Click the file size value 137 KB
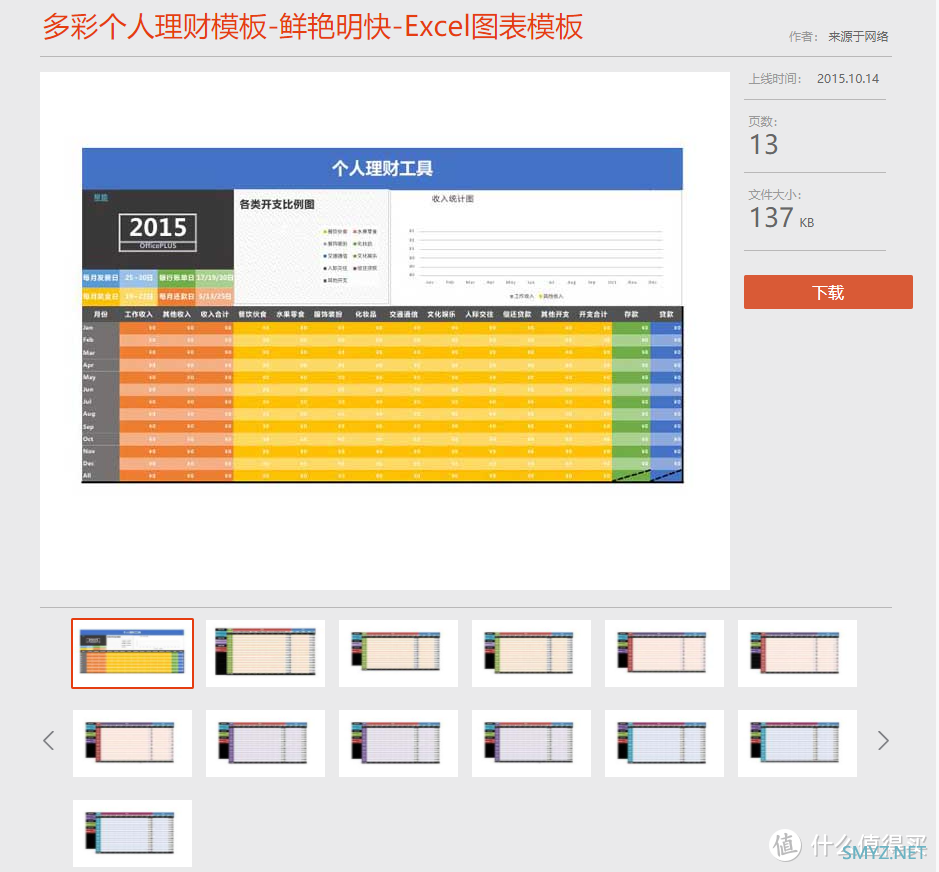Viewport: 939px width, 872px height. pyautogui.click(x=782, y=217)
